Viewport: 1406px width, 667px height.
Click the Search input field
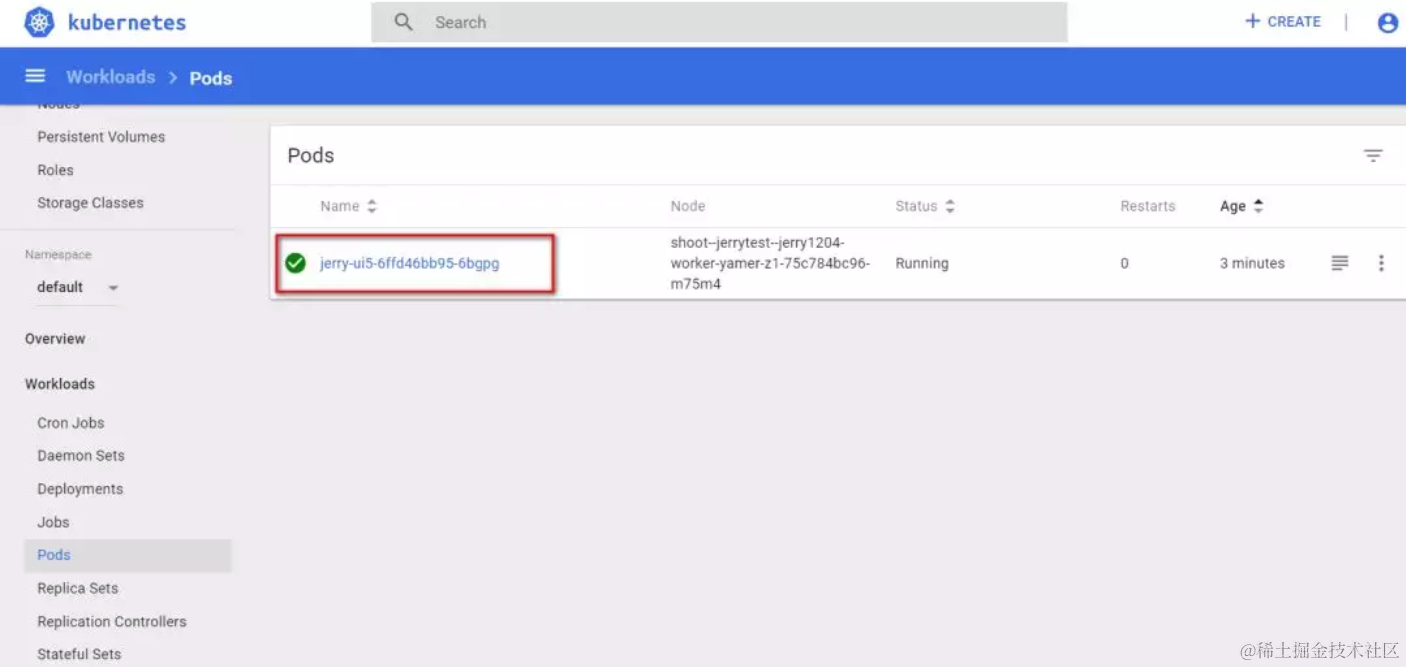click(719, 22)
